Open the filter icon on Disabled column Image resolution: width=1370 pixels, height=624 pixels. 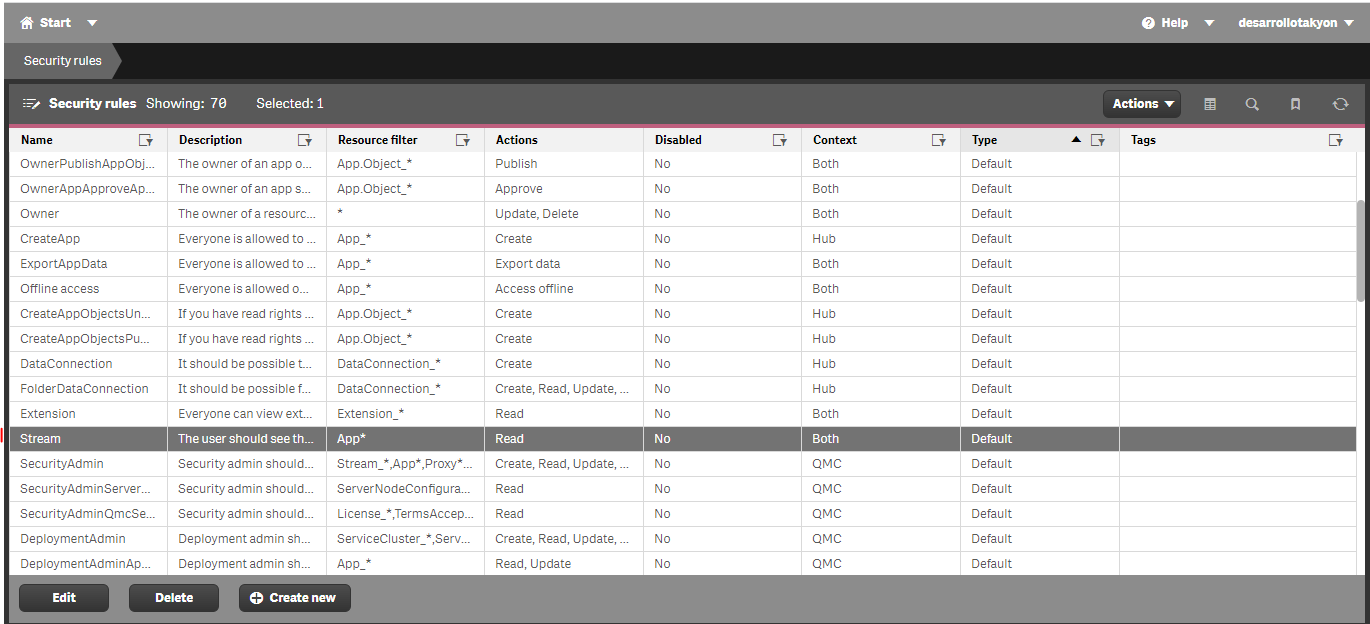[780, 140]
